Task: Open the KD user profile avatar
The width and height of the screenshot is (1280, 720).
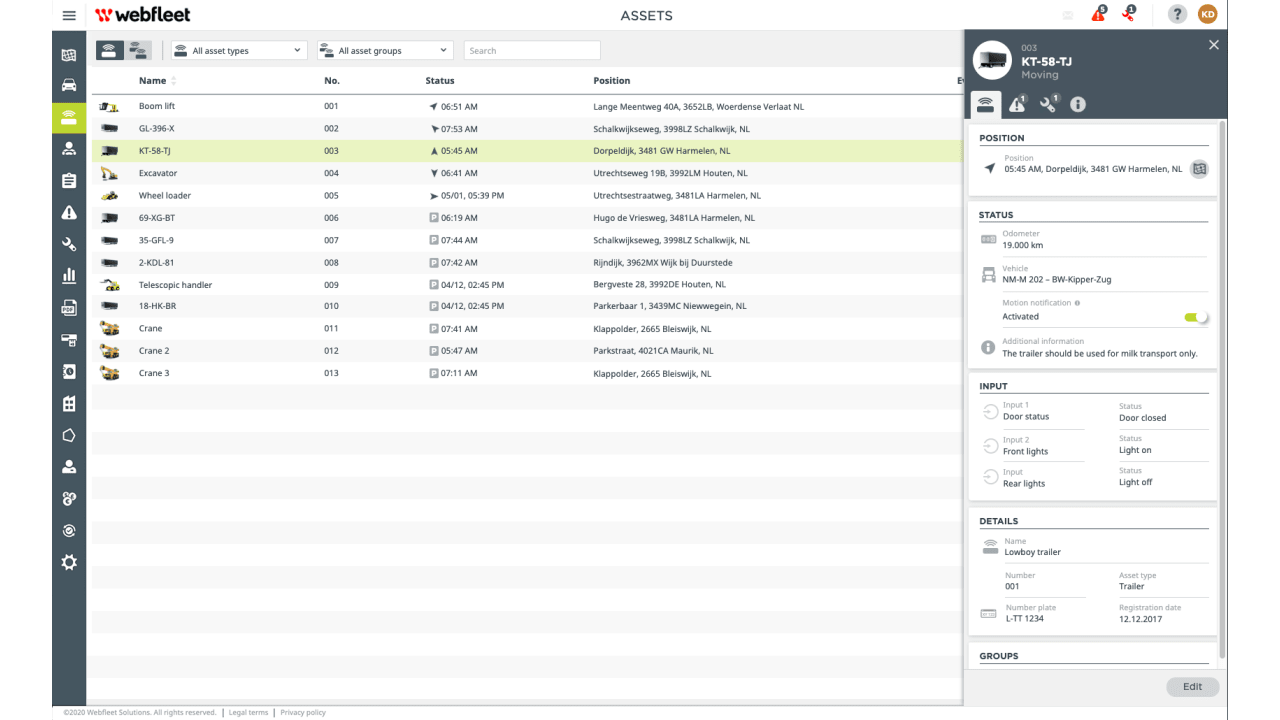Action: [x=1208, y=14]
